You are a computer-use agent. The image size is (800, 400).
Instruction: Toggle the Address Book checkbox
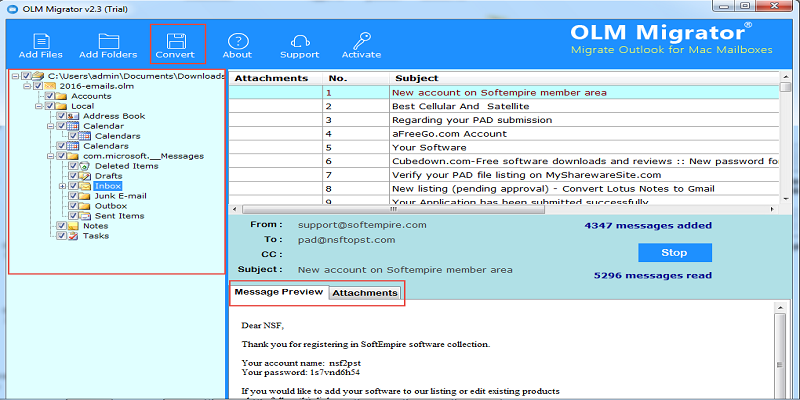(x=62, y=116)
